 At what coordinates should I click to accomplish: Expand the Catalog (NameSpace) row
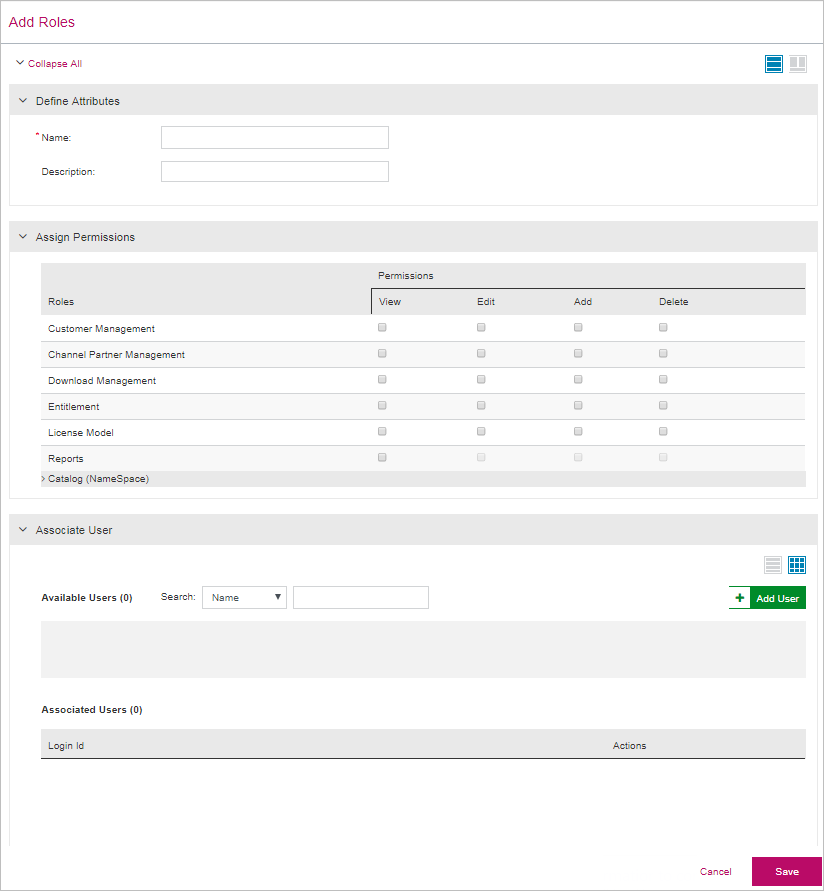[x=44, y=479]
